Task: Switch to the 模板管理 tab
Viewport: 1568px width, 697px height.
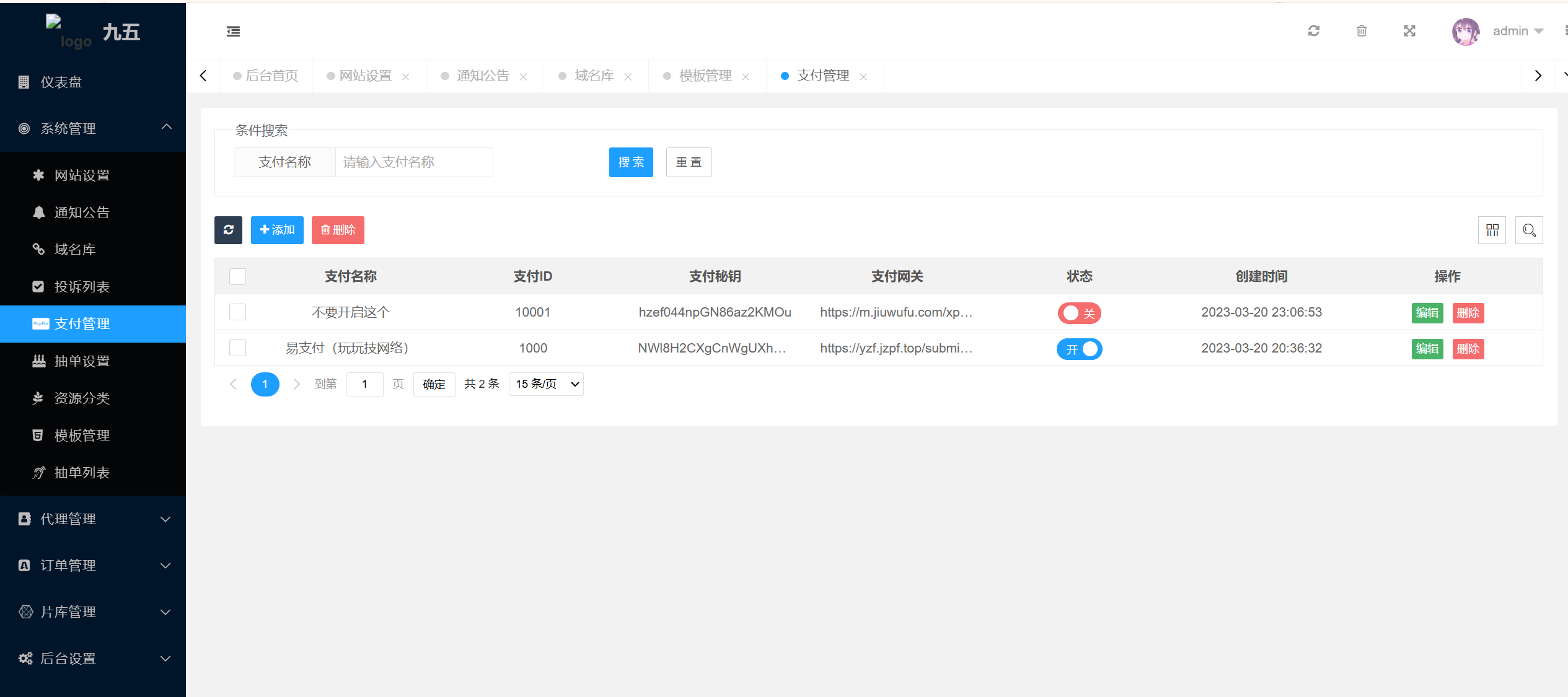Action: (705, 76)
